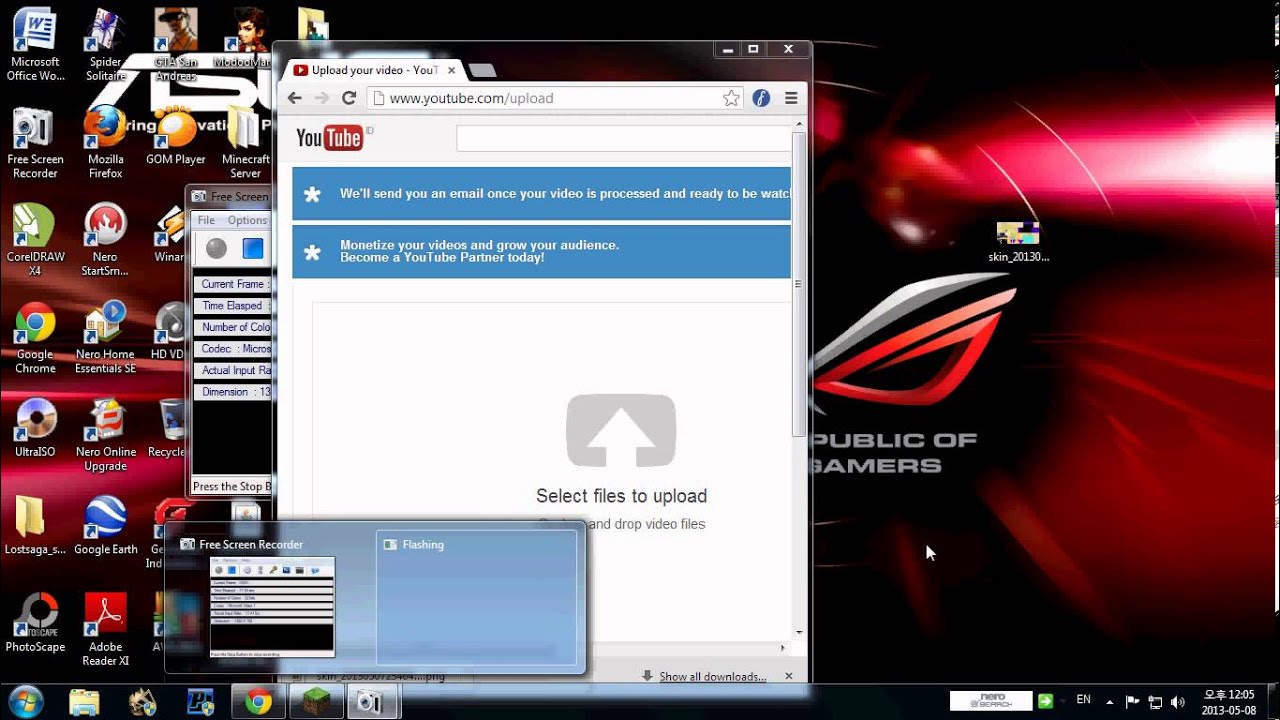
Task: Open the Lostsaga folder on desktop
Action: [x=35, y=526]
